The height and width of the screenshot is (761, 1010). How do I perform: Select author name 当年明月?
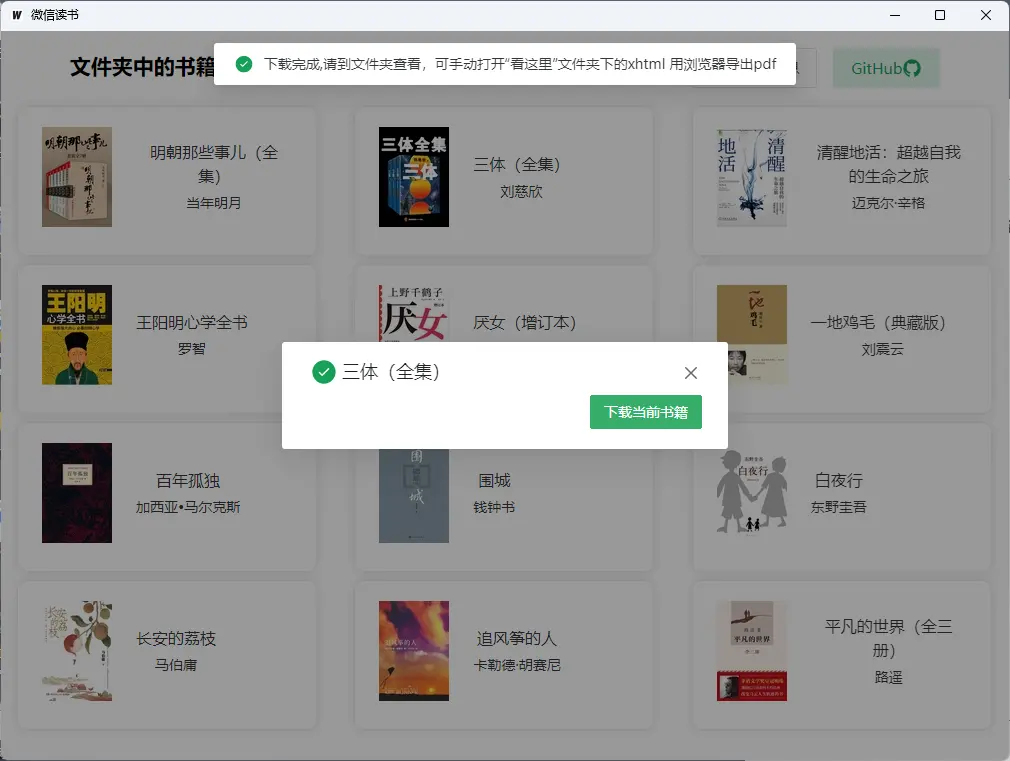click(x=214, y=203)
